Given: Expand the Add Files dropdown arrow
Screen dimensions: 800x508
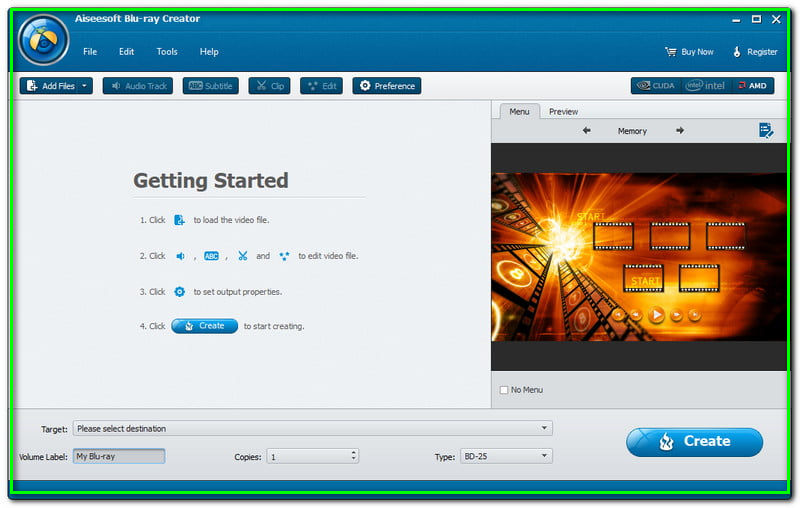Looking at the screenshot, I should click(85, 86).
